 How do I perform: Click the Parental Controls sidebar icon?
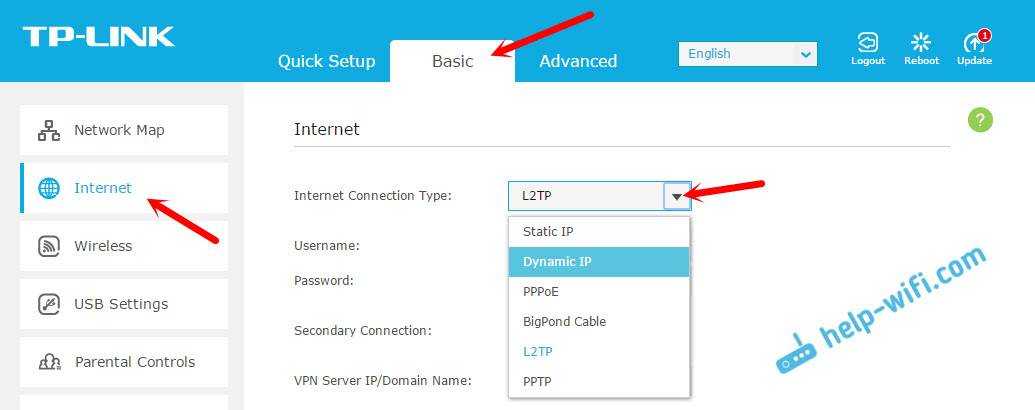point(49,362)
